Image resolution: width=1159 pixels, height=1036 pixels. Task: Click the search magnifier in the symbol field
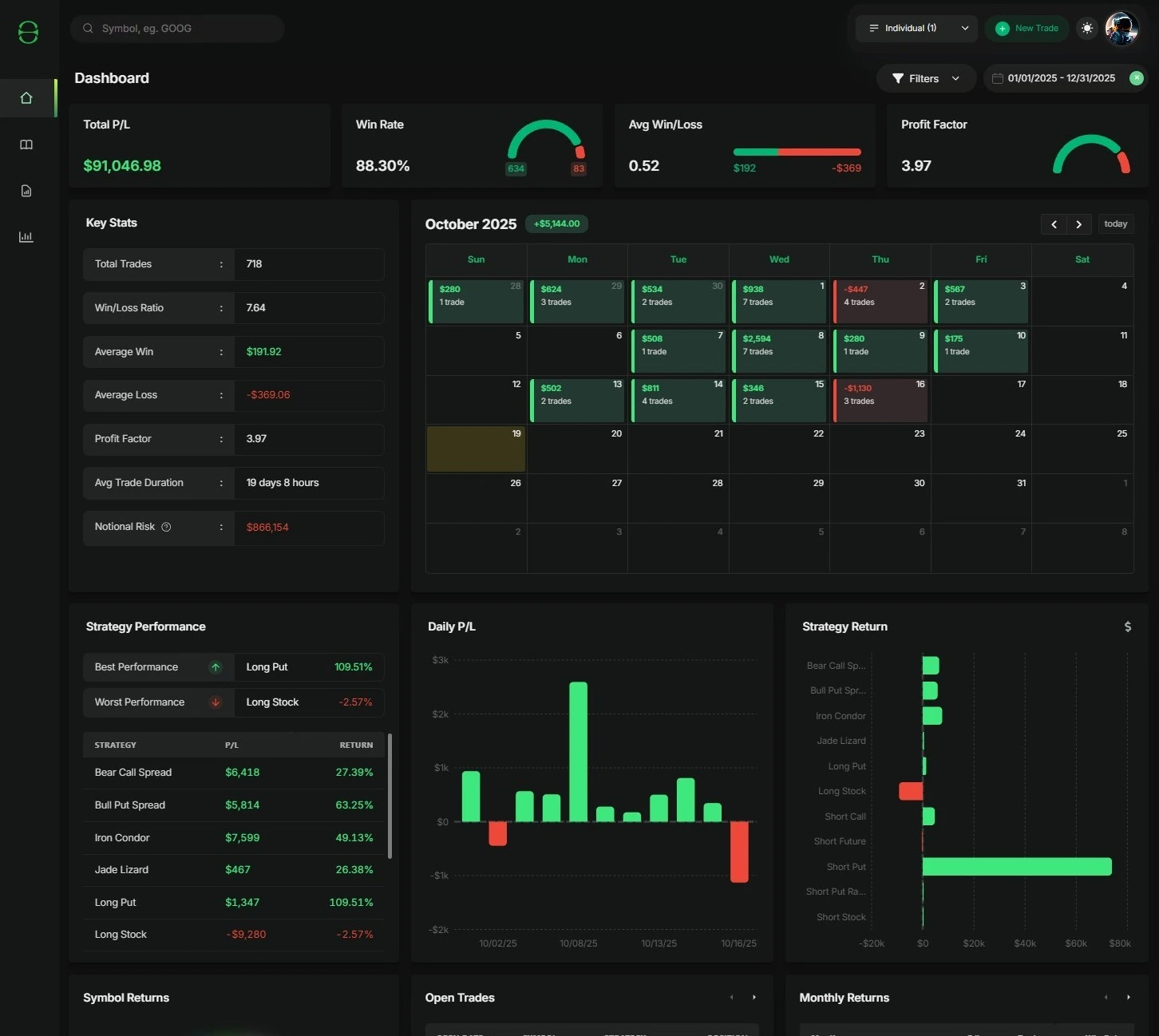tap(88, 28)
